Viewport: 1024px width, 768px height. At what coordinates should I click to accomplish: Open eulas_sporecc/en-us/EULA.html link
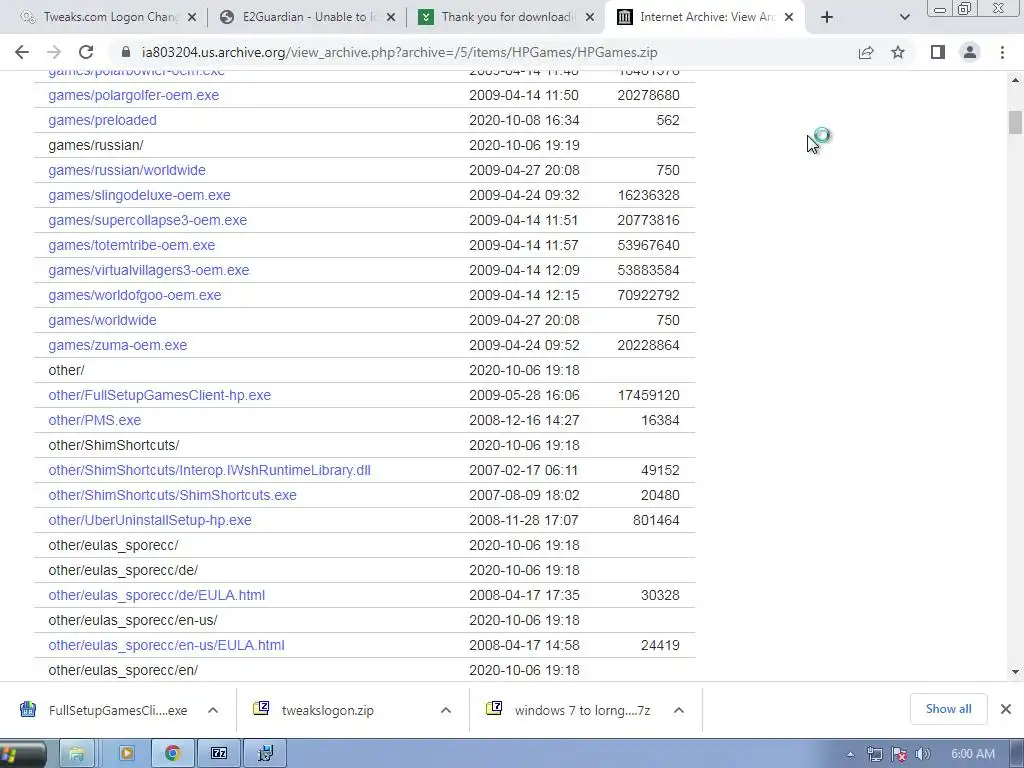click(x=167, y=645)
